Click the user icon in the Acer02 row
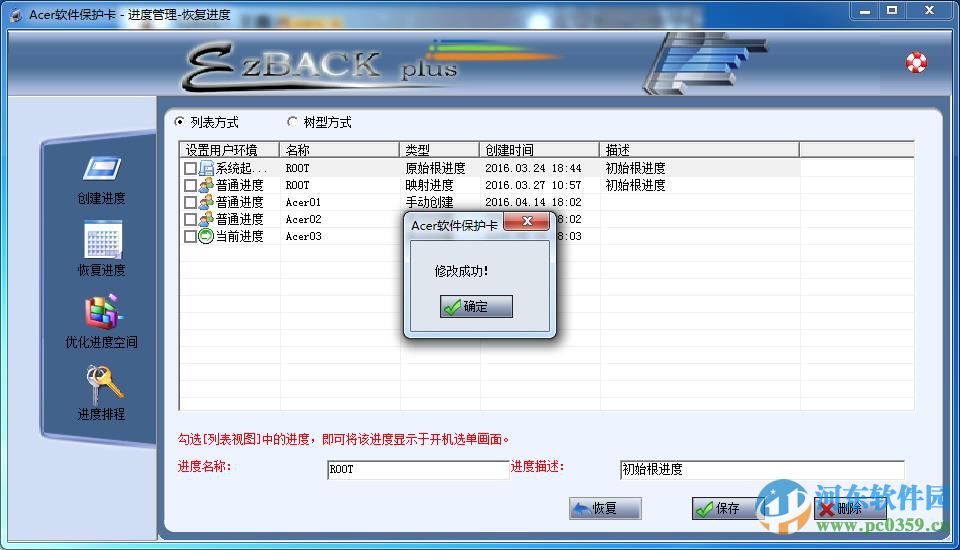The height and width of the screenshot is (550, 960). coord(206,219)
